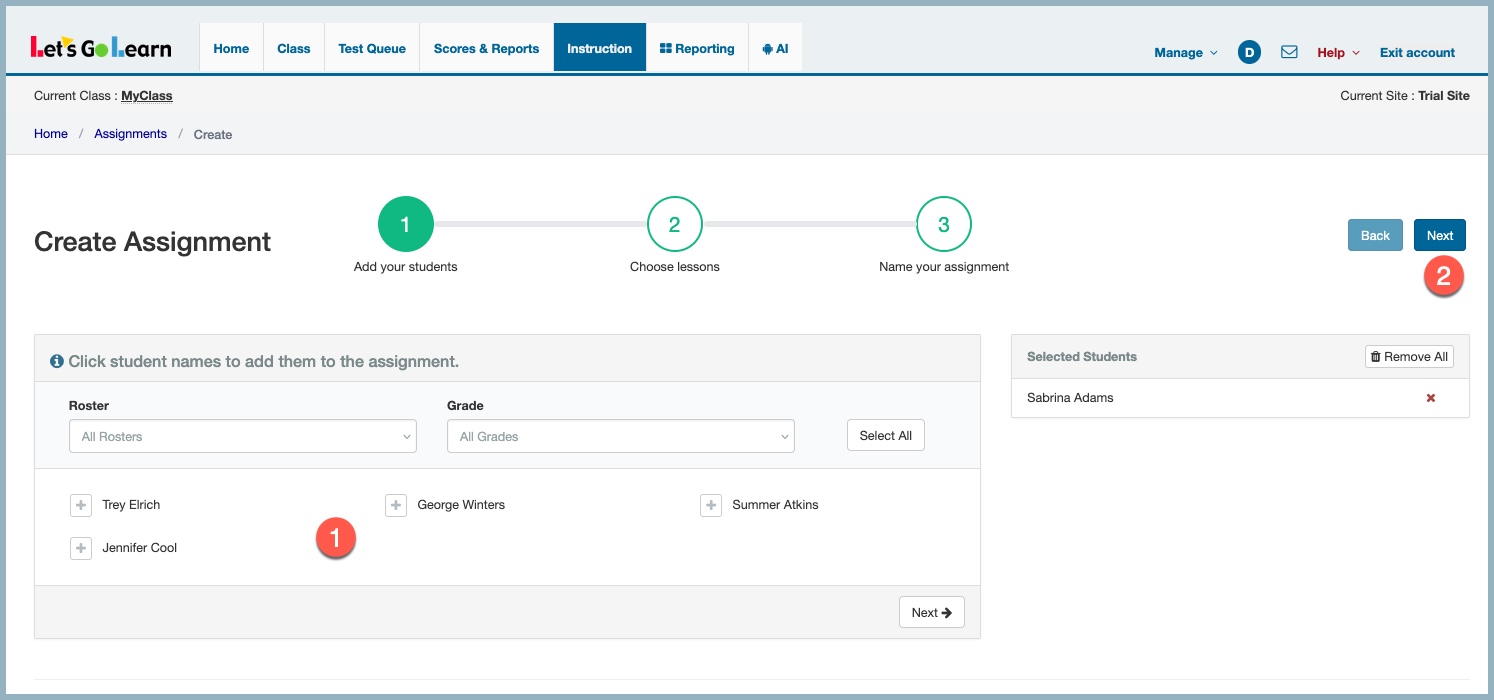This screenshot has height=700, width=1494.
Task: Switch to the AI tab
Action: coord(775,48)
